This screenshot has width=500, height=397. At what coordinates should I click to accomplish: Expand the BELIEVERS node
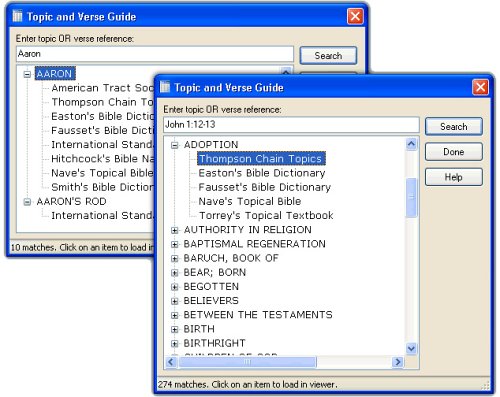(x=174, y=301)
